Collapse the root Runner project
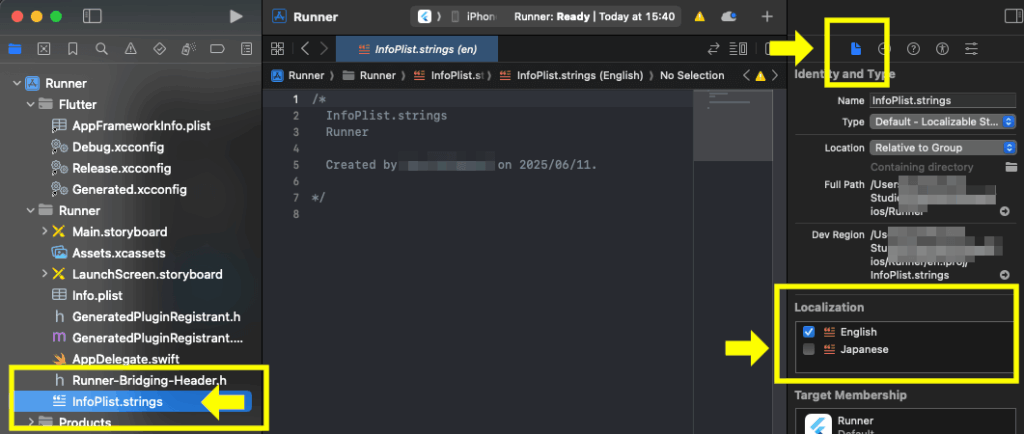The image size is (1024, 434). coord(16,84)
